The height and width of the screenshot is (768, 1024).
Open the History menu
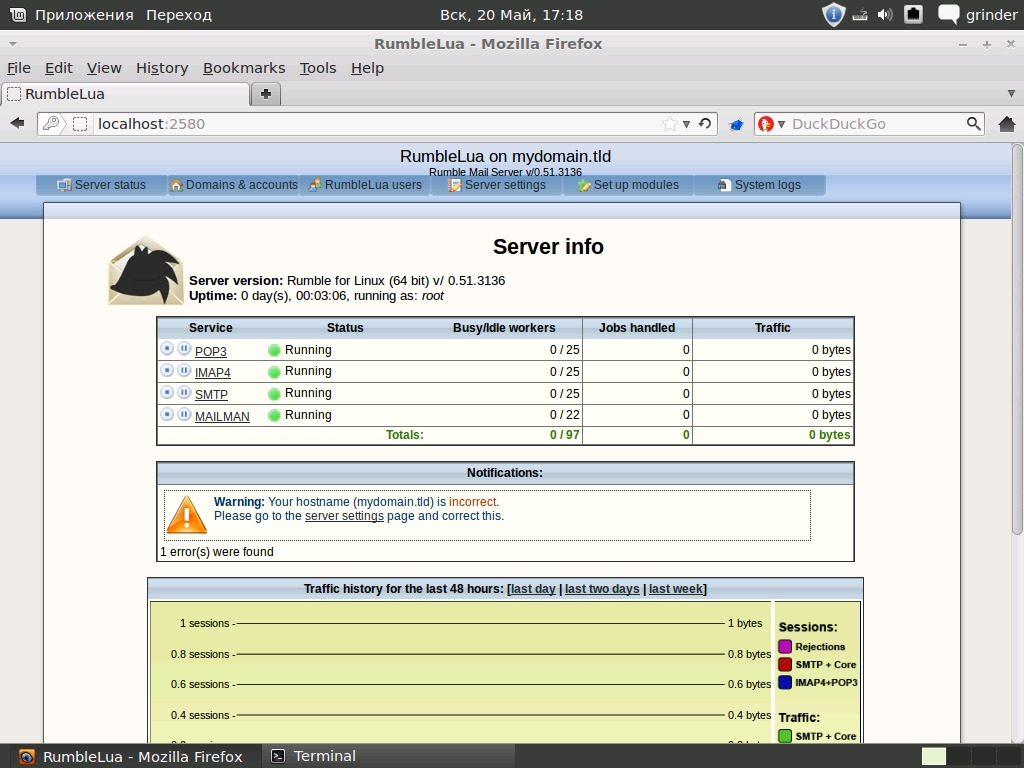tap(162, 68)
